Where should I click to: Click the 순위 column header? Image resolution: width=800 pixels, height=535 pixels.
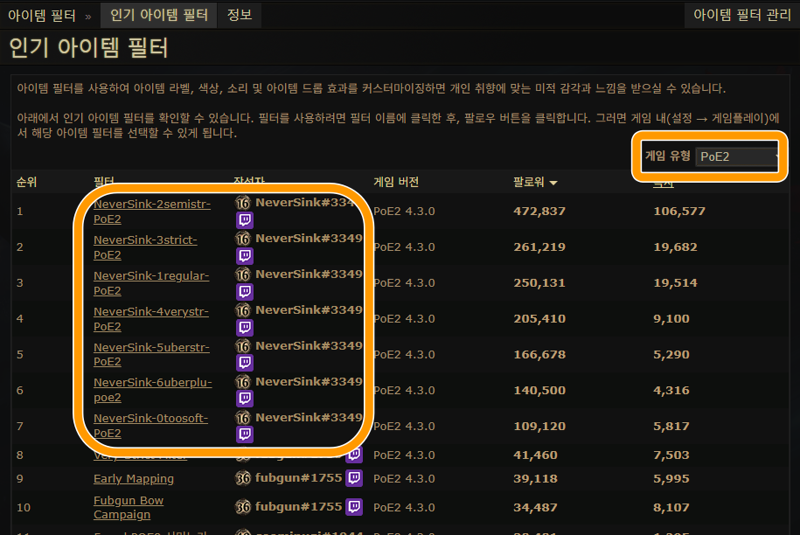pos(27,182)
